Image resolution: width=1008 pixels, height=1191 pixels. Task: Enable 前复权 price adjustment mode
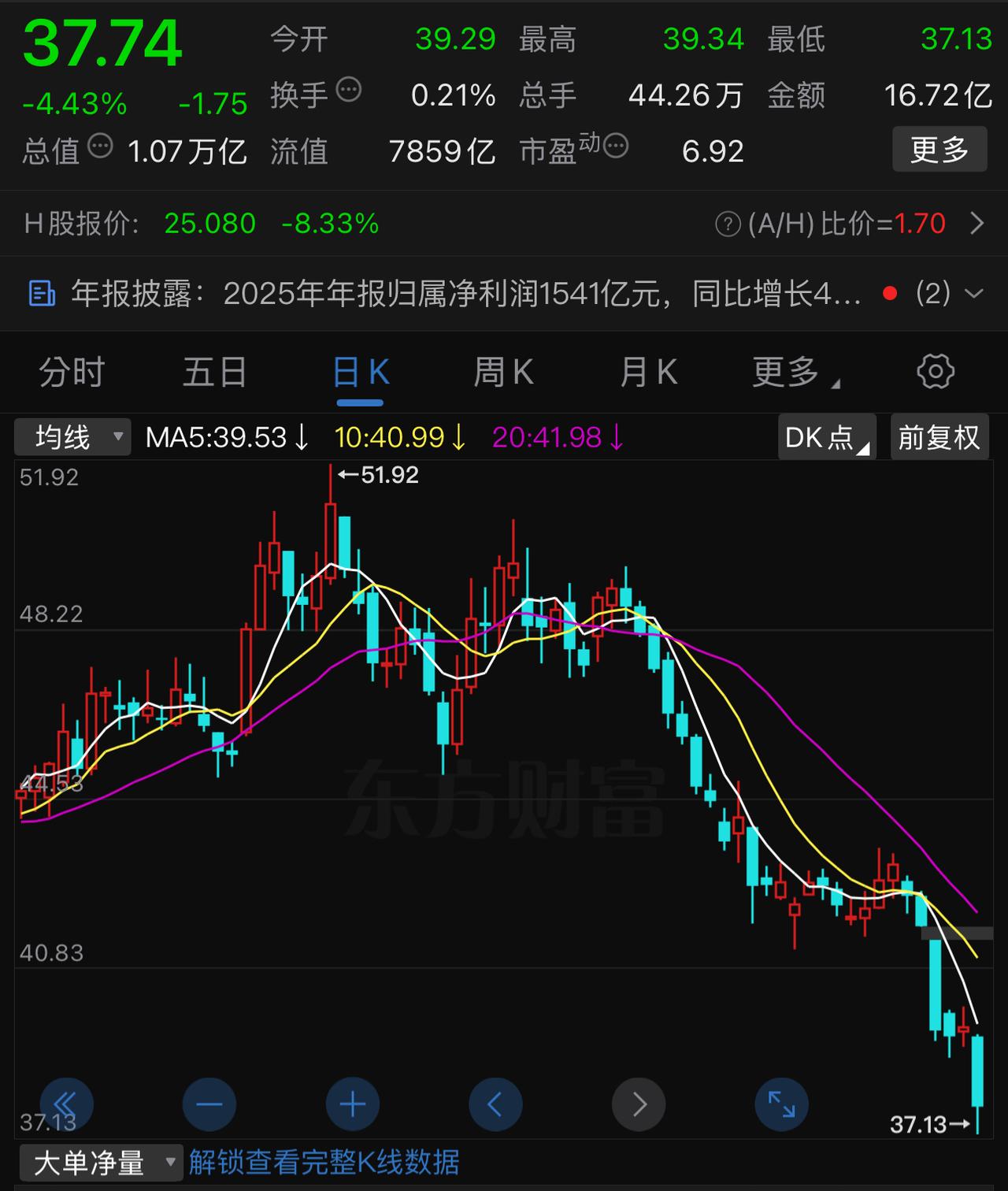tap(939, 437)
